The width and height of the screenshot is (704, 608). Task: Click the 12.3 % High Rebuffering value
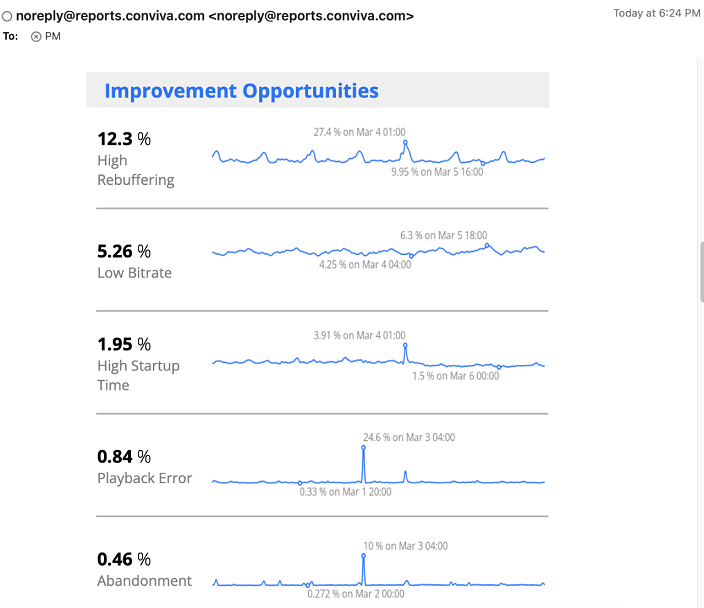pos(124,139)
